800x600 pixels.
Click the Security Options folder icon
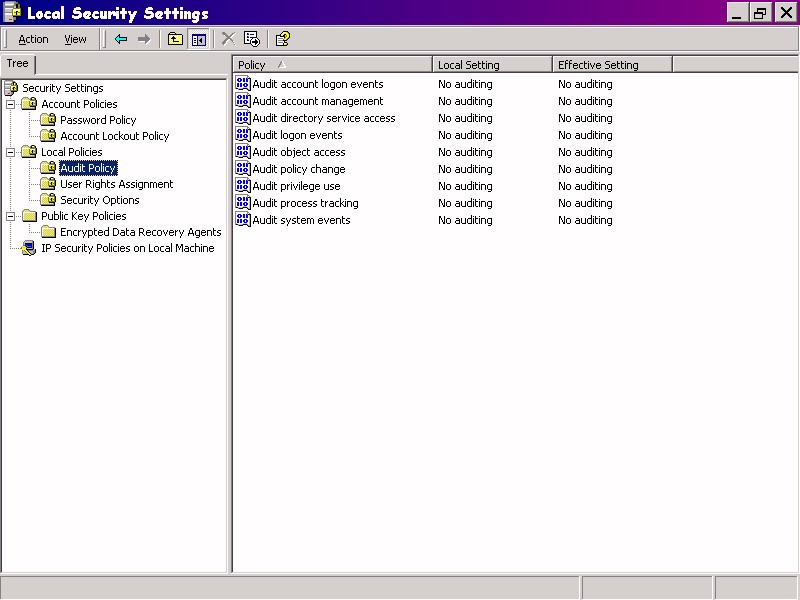point(48,200)
